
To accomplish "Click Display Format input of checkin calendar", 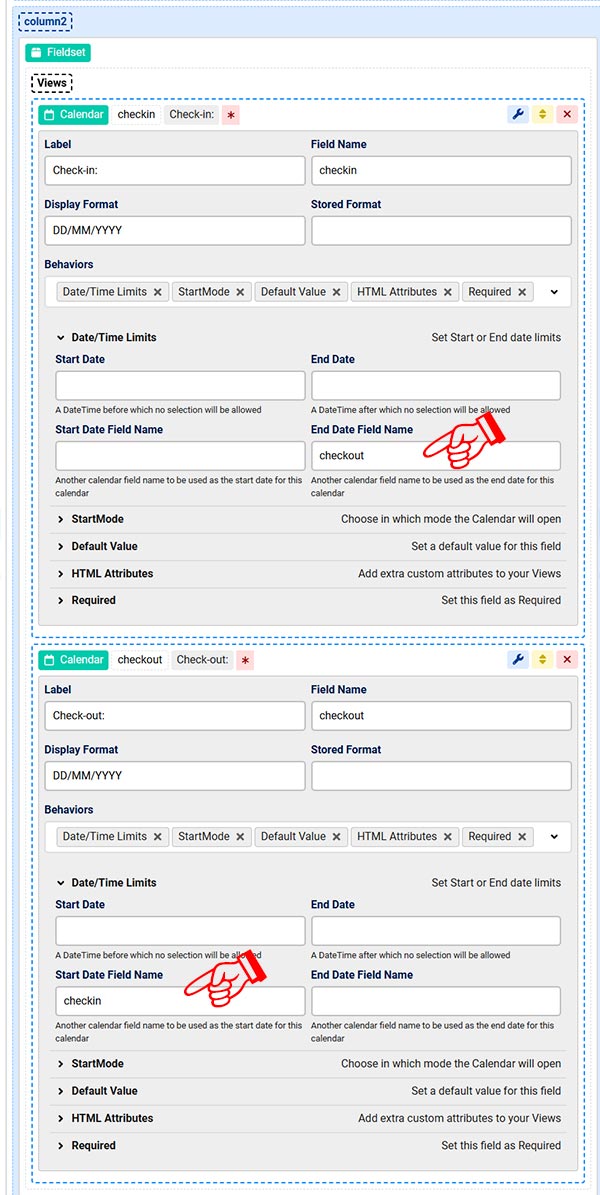I will point(175,231).
